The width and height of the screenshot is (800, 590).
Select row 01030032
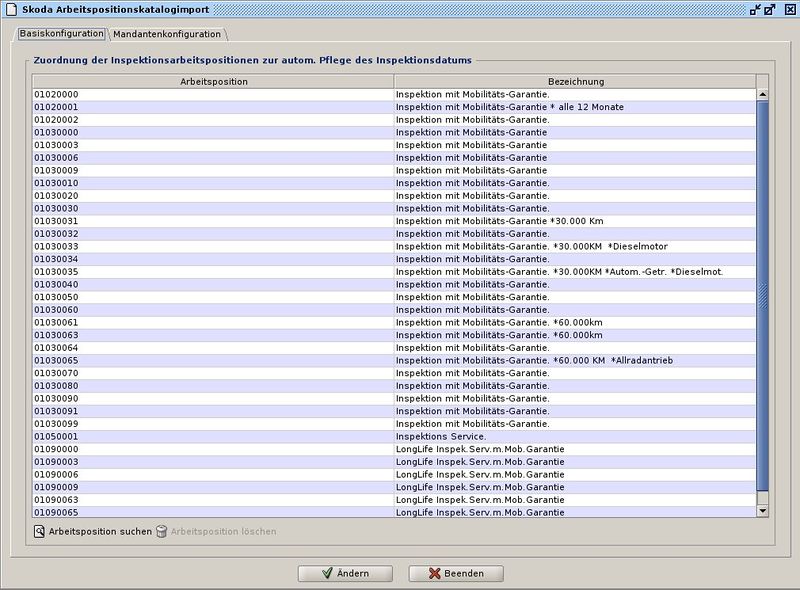(x=394, y=234)
